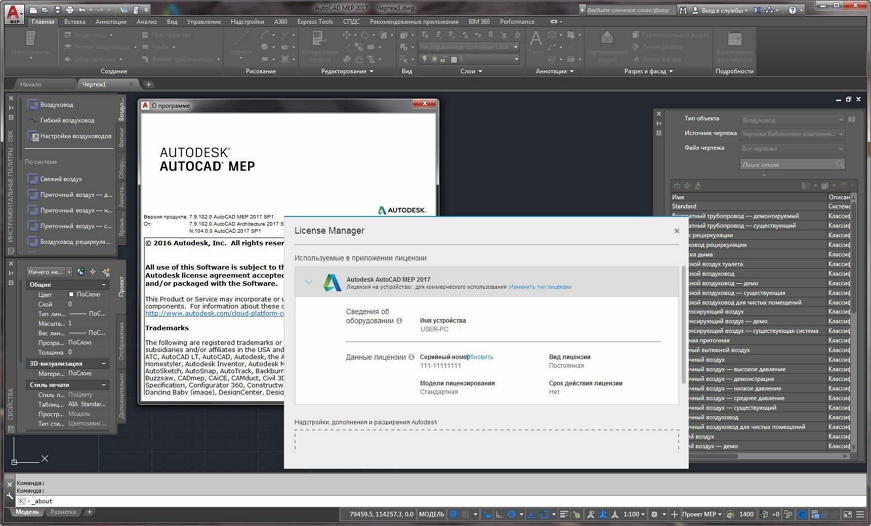
Task: Open the Ничего не... selection dropdown in properties
Action: pyautogui.click(x=49, y=272)
